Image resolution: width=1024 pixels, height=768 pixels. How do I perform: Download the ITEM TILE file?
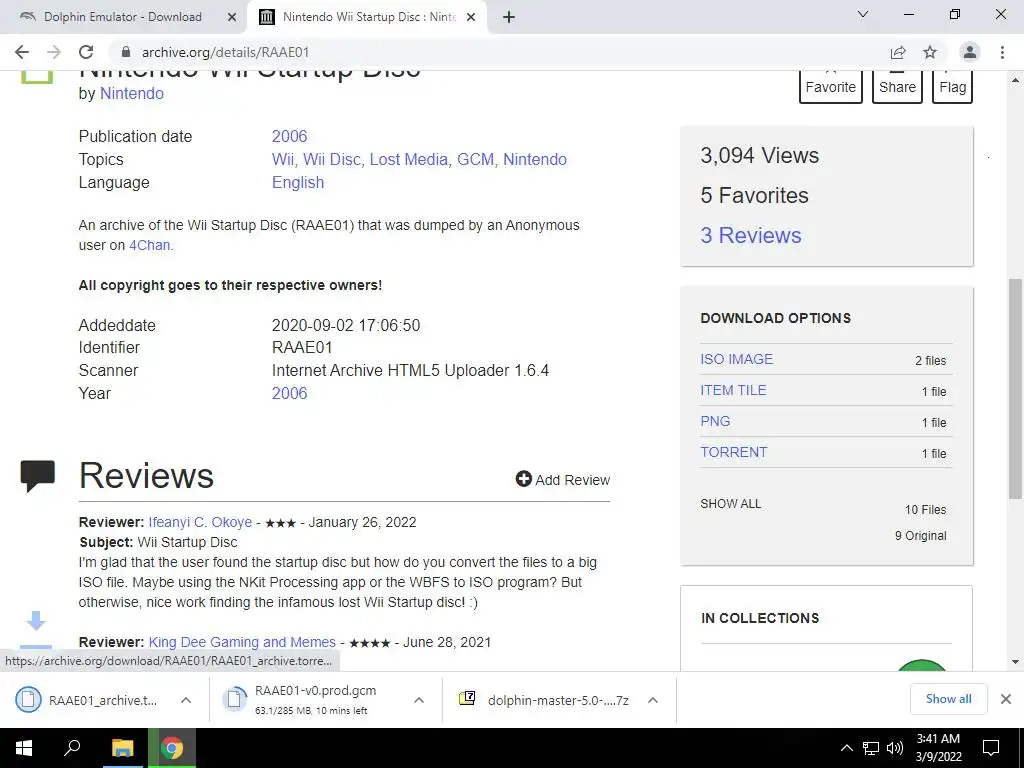[733, 390]
